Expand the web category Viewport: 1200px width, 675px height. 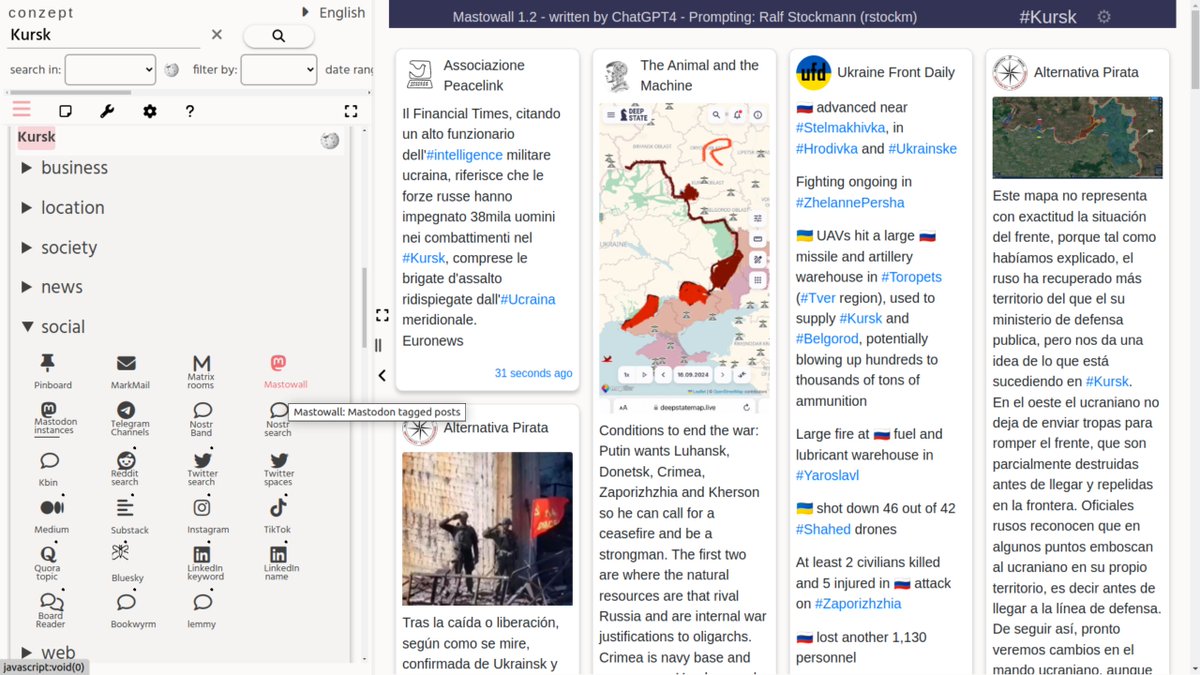pos(48,653)
